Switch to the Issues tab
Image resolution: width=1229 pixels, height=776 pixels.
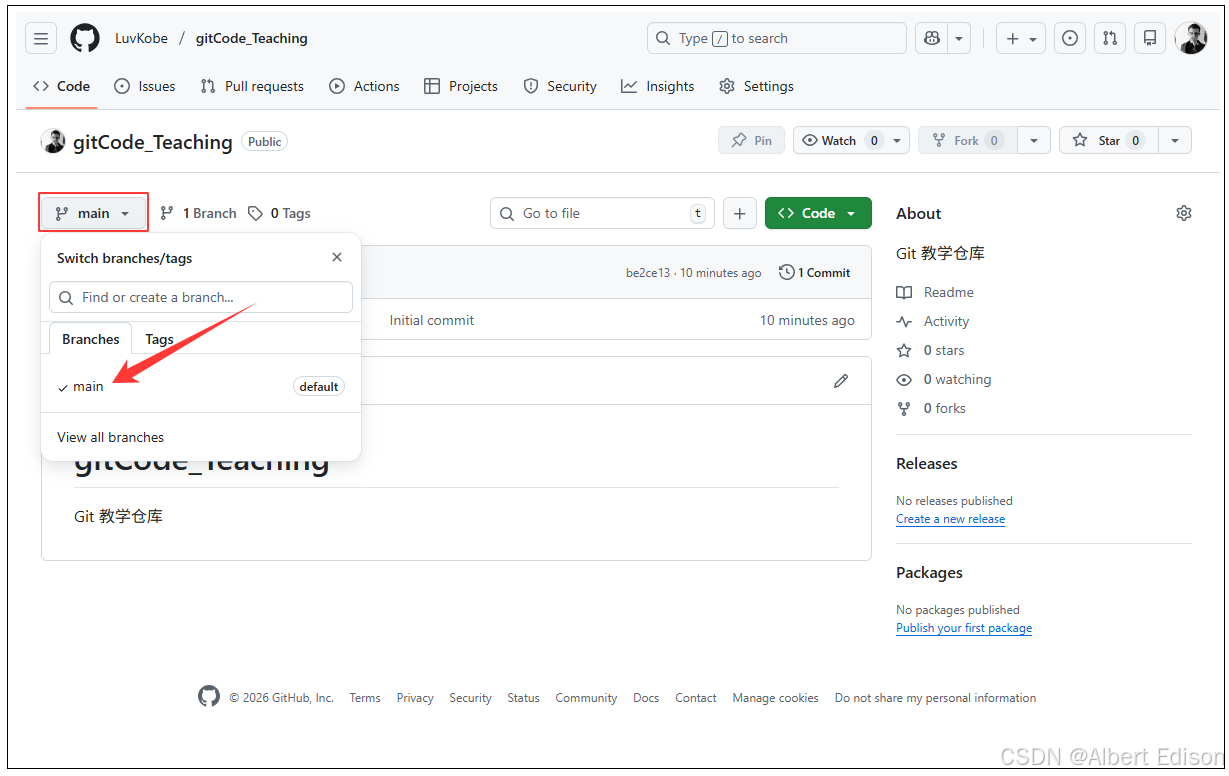(145, 86)
